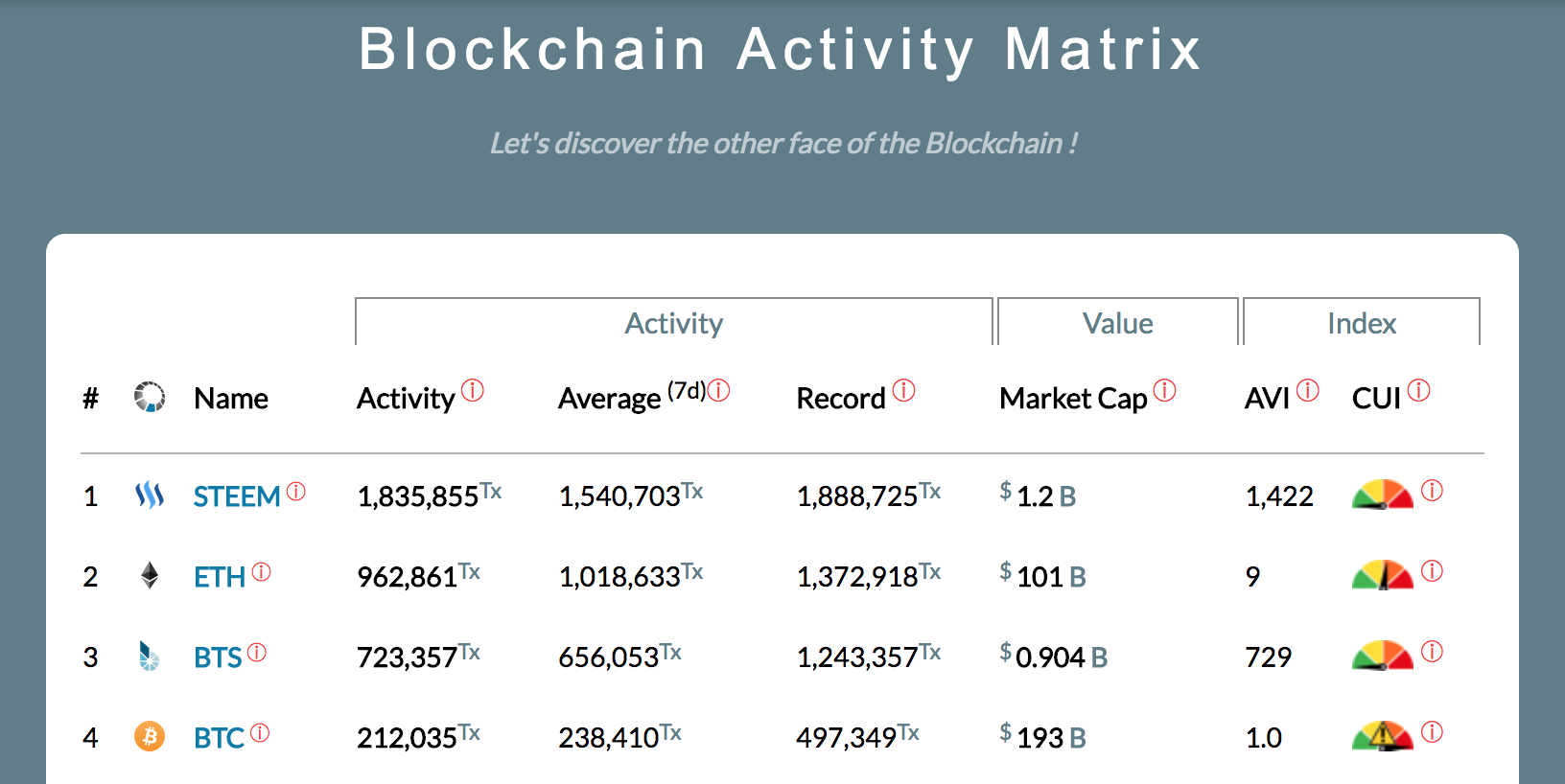Click the info icon beside STEEM name
Screen dimensions: 1565x784
(x=296, y=492)
